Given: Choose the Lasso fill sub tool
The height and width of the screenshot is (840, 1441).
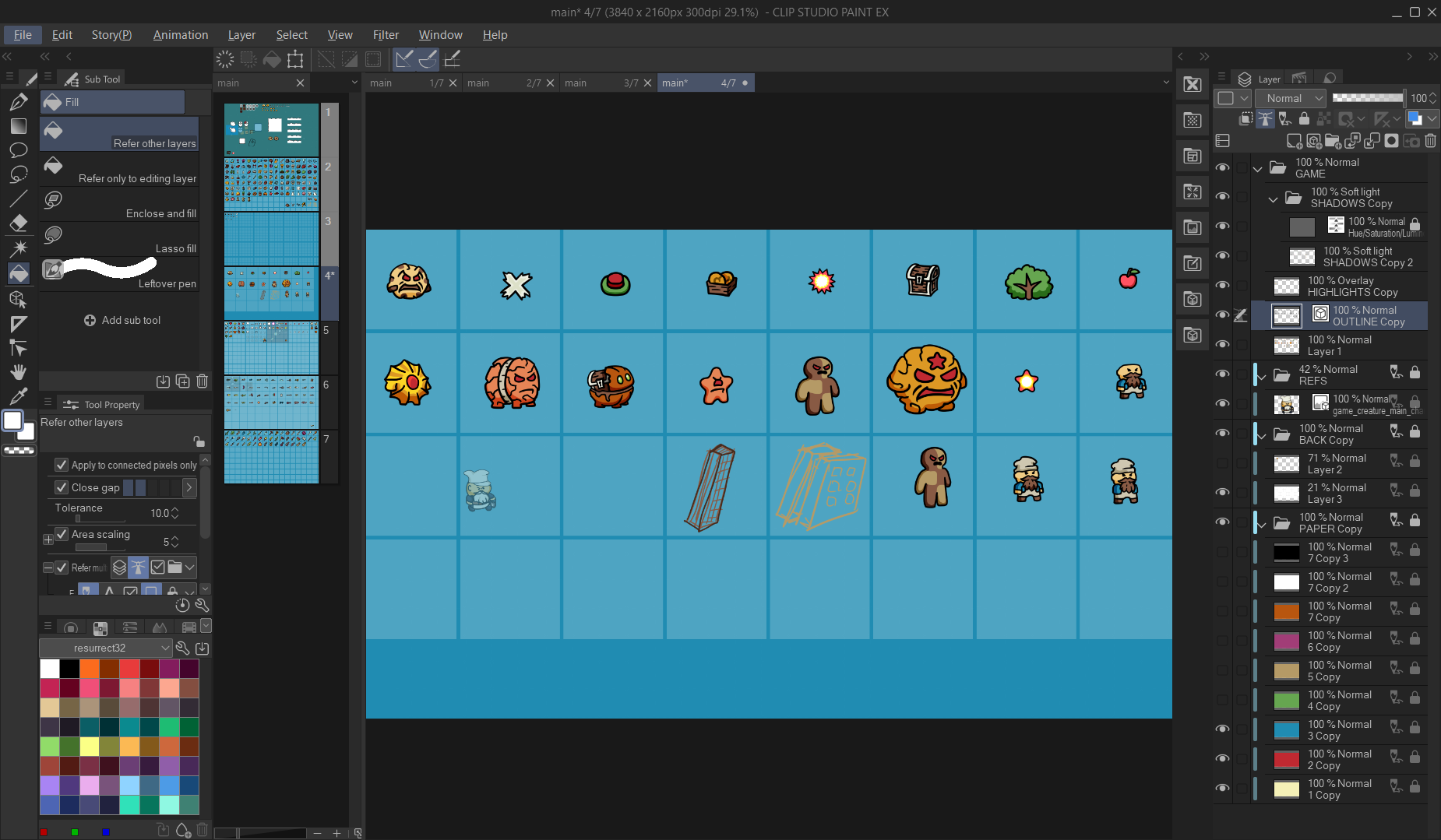Looking at the screenshot, I should click(x=120, y=239).
